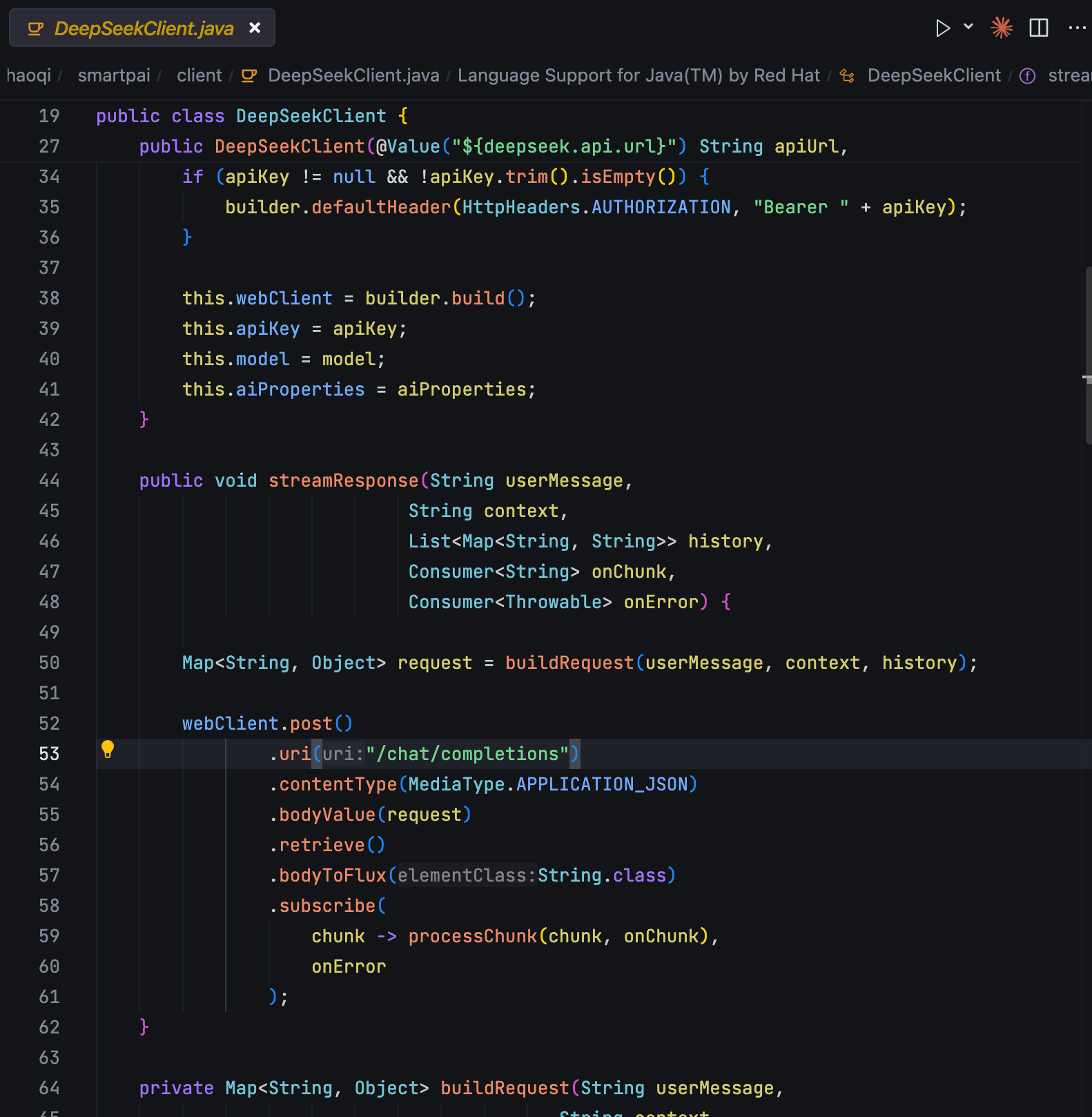This screenshot has width=1092, height=1117.
Task: Click the Java file icon in the tab
Action: tap(35, 29)
